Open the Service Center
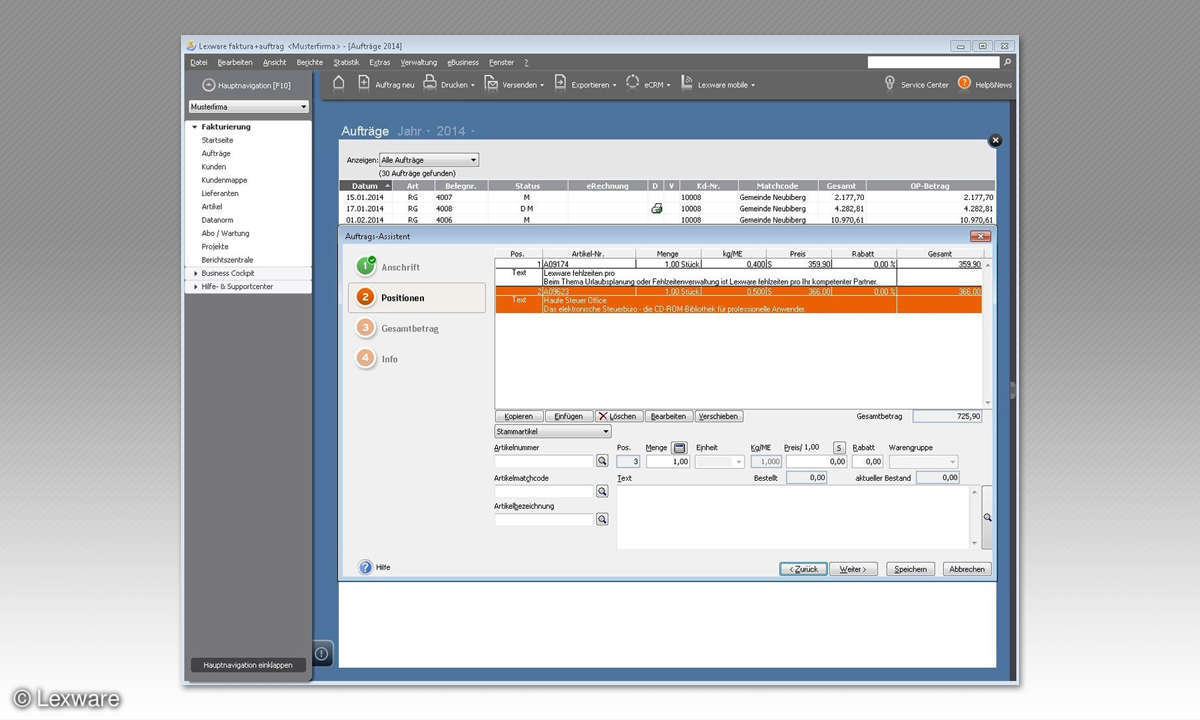1200x720 pixels. point(916,84)
